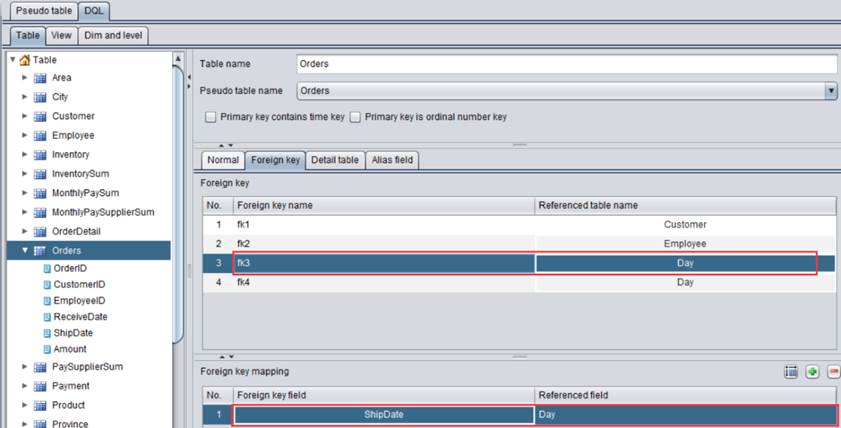Expand the Area node

click(x=24, y=78)
